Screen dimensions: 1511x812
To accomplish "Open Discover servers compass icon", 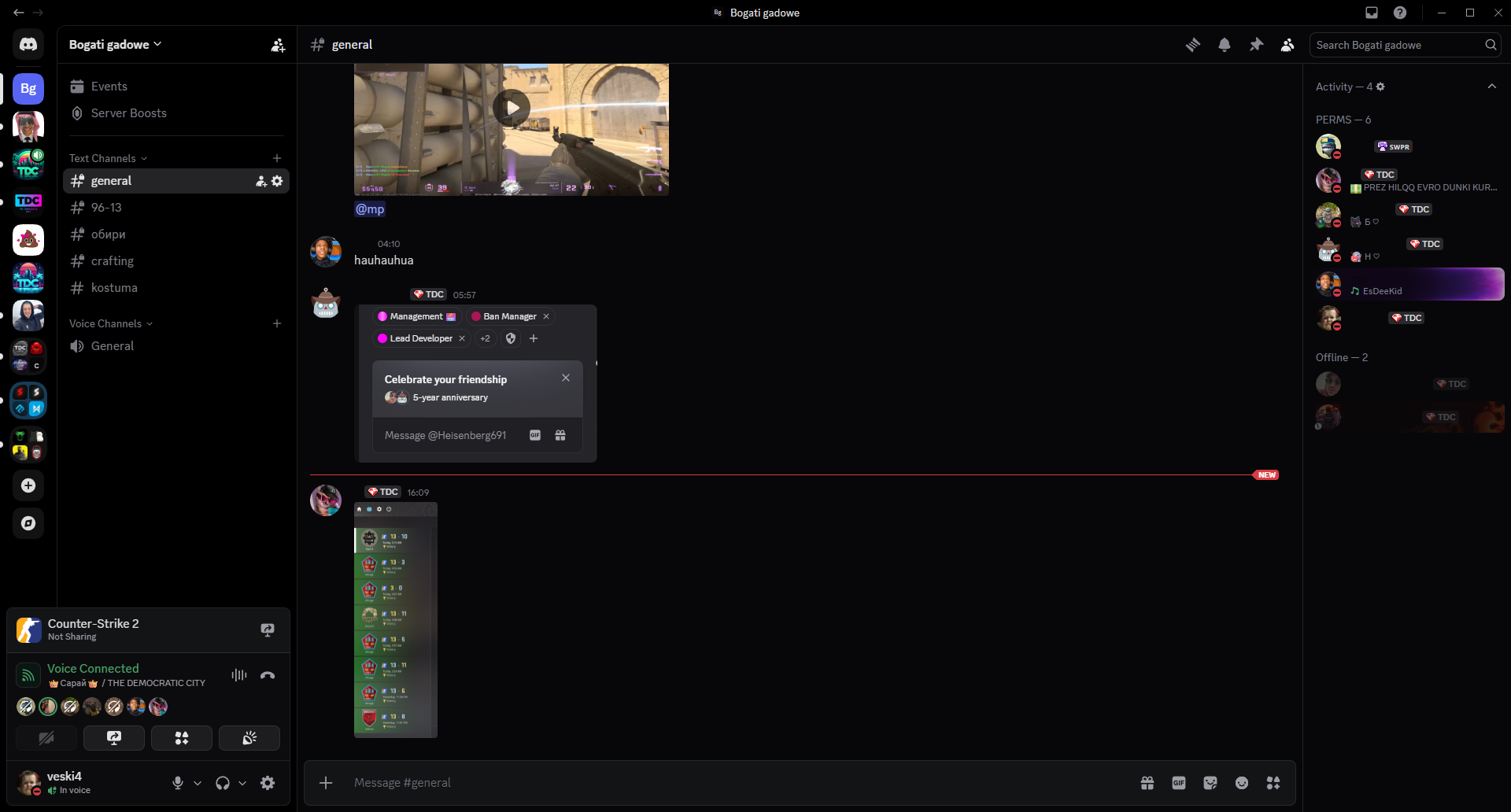I will [x=28, y=523].
